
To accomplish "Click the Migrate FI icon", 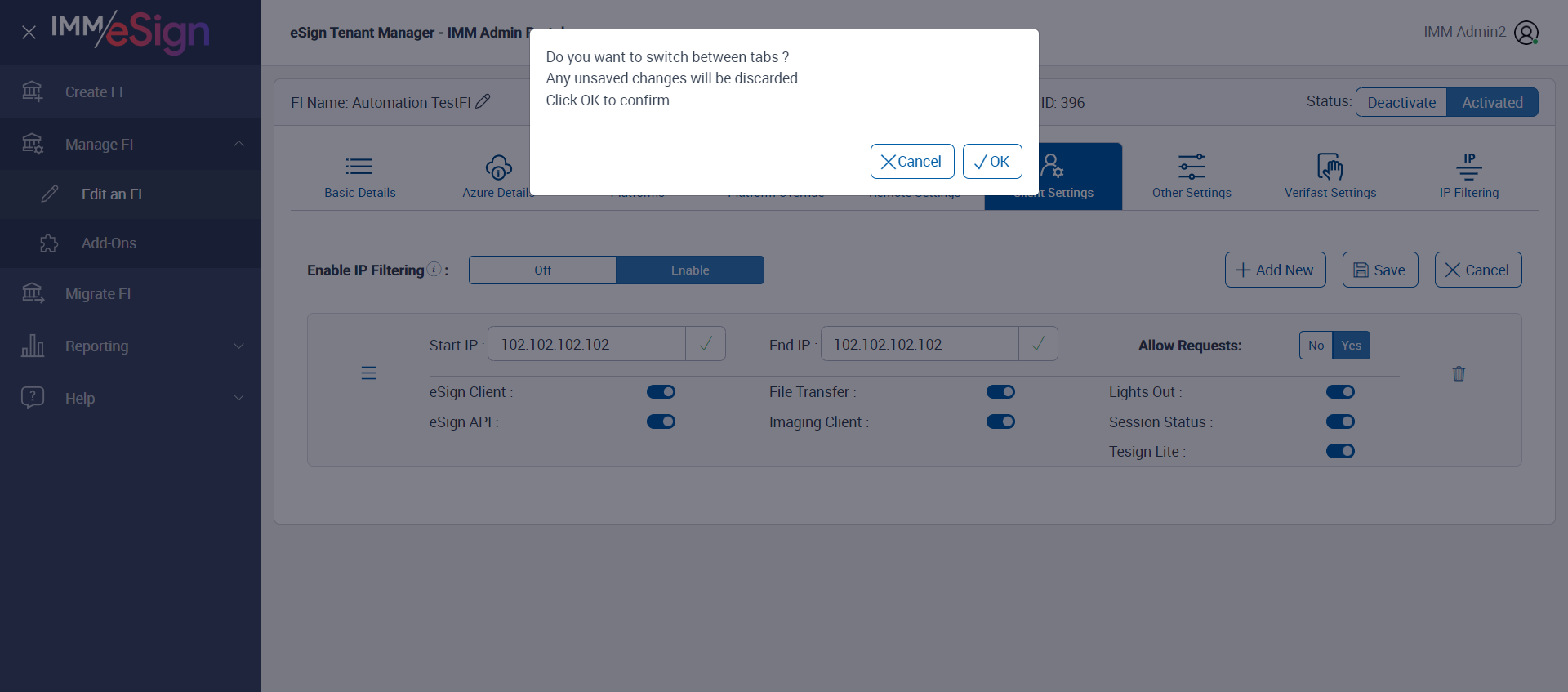I will [33, 293].
